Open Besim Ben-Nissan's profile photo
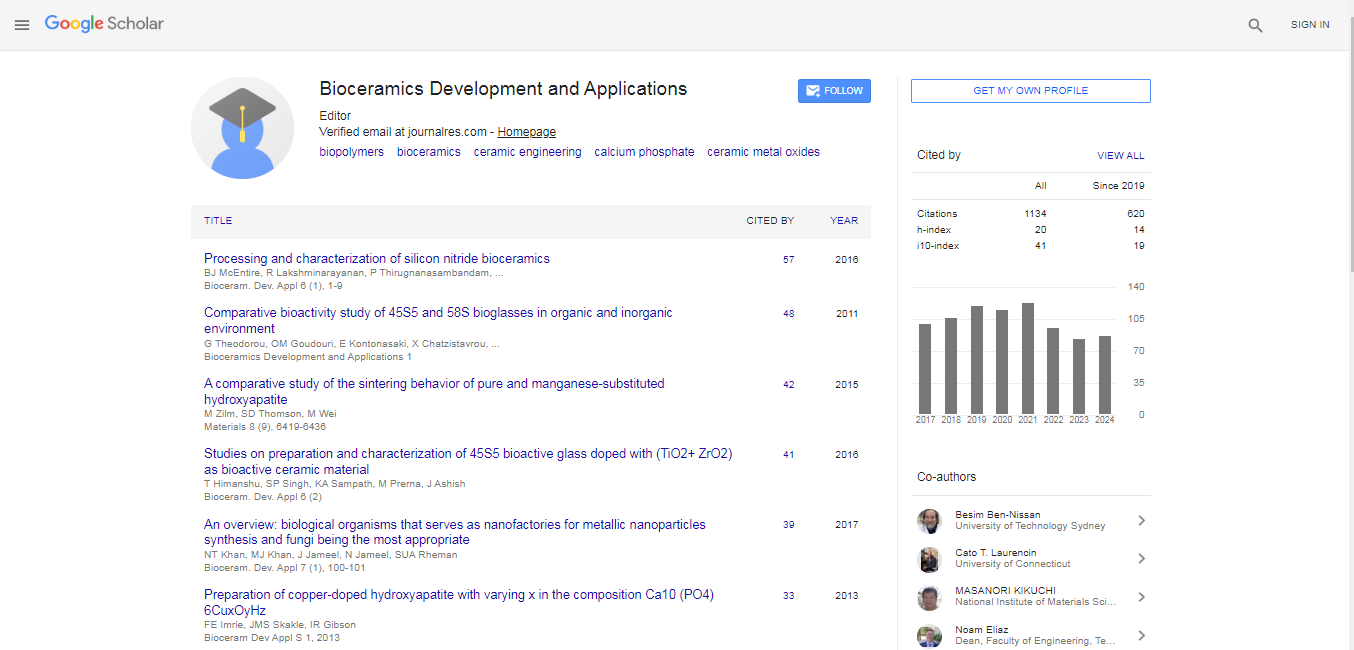 tap(929, 521)
